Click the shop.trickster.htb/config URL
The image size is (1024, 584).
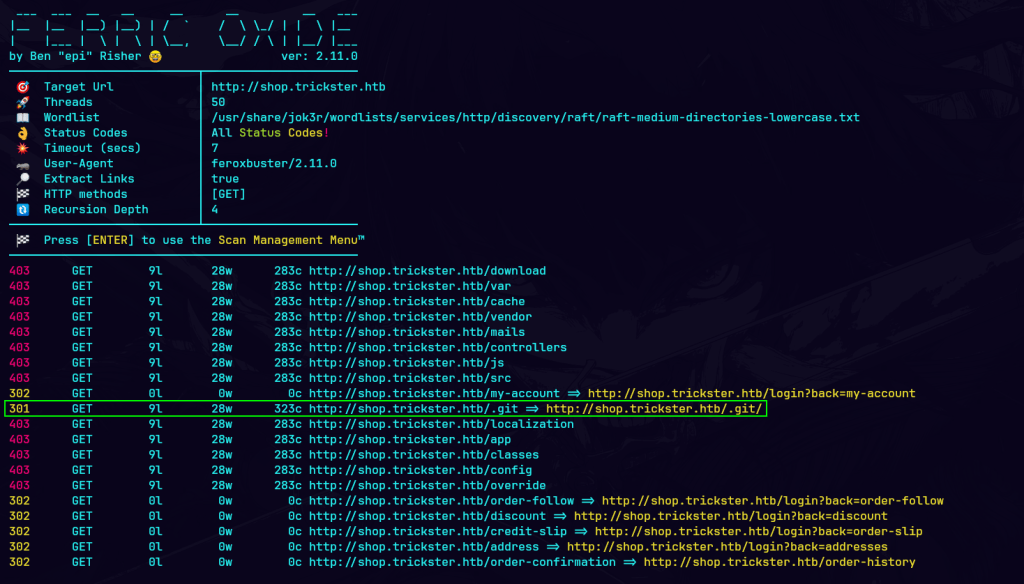click(x=420, y=470)
